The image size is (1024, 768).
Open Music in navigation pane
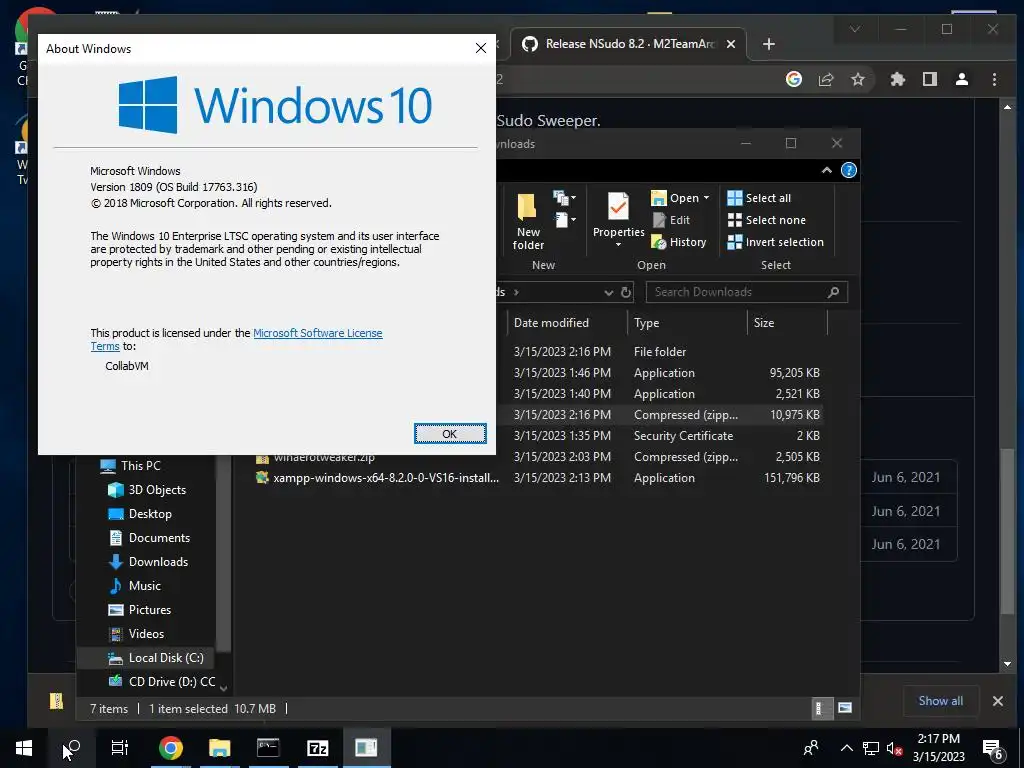[135, 586]
